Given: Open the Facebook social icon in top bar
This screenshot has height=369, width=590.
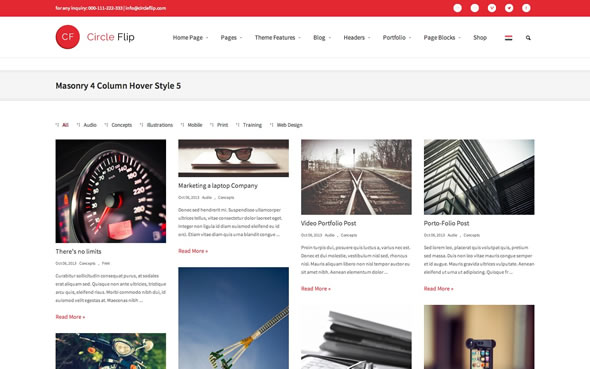Looking at the screenshot, I should pyautogui.click(x=526, y=8).
